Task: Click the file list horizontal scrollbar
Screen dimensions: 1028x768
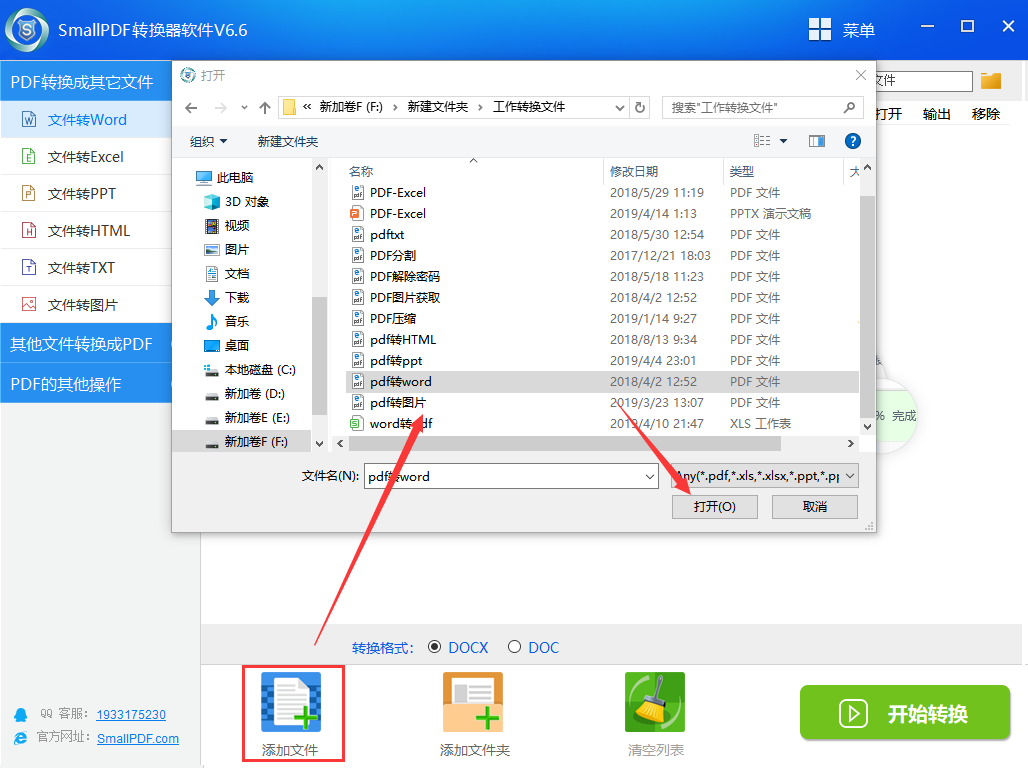Action: click(564, 443)
